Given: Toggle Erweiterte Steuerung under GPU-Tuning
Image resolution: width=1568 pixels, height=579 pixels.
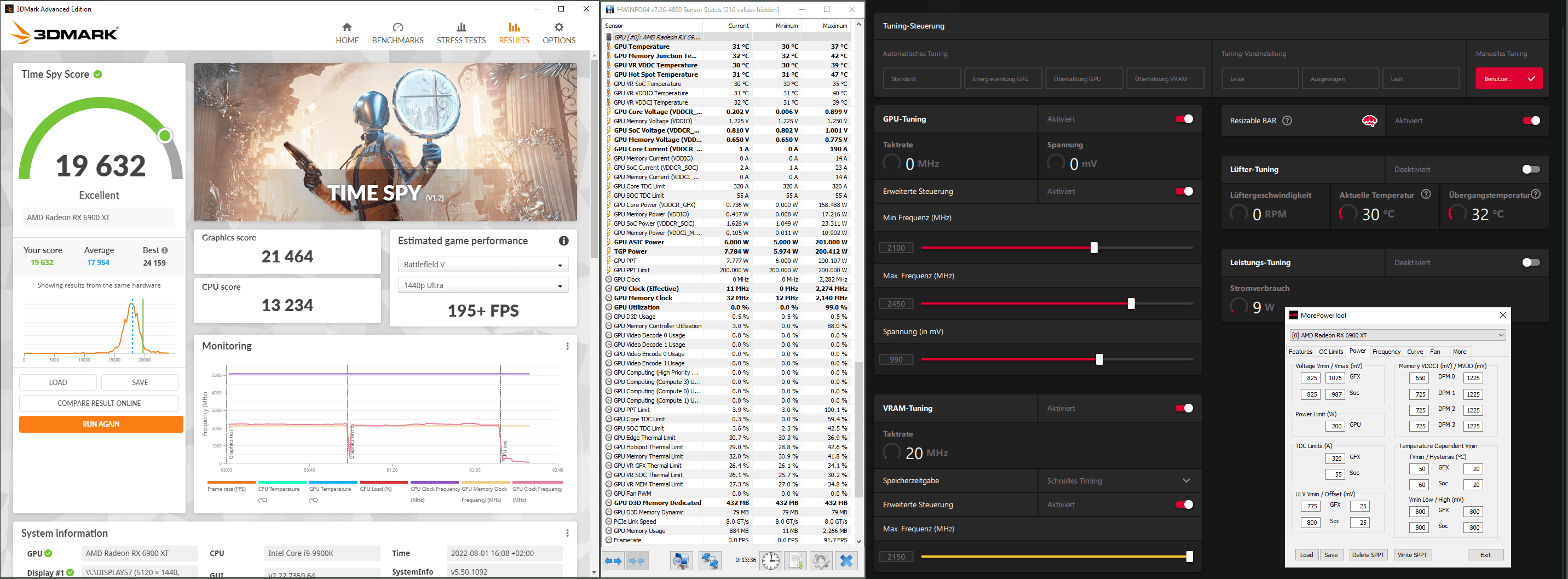Looking at the screenshot, I should coord(1184,191).
